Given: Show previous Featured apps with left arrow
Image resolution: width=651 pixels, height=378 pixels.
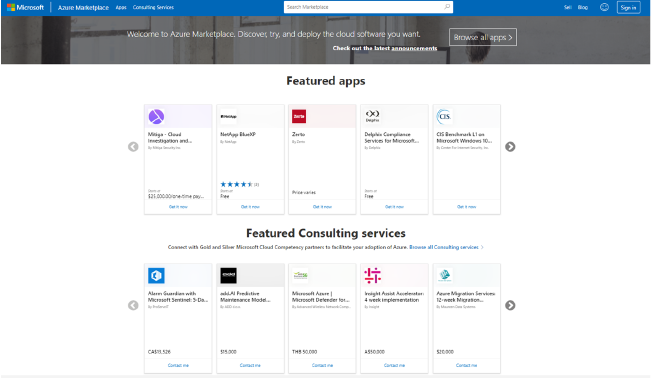Looking at the screenshot, I should [x=133, y=147].
